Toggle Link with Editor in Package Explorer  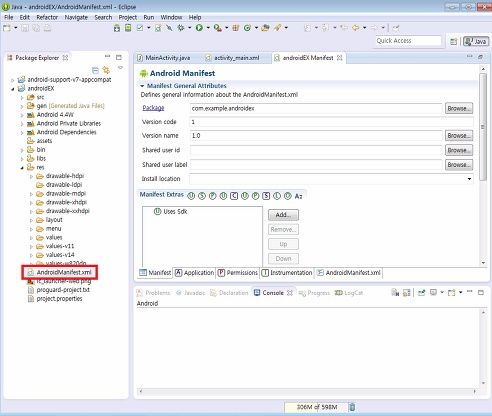click(x=106, y=70)
